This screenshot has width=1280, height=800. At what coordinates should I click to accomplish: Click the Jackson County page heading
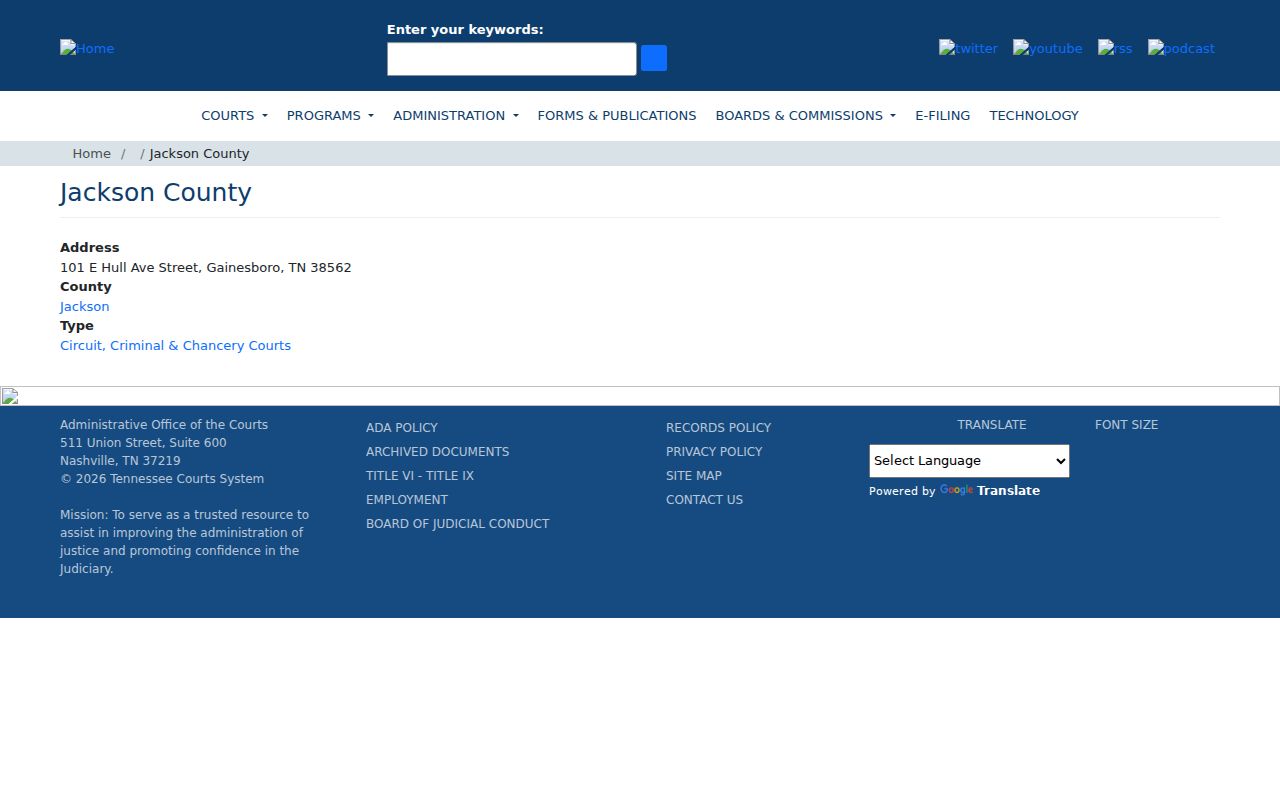(156, 193)
